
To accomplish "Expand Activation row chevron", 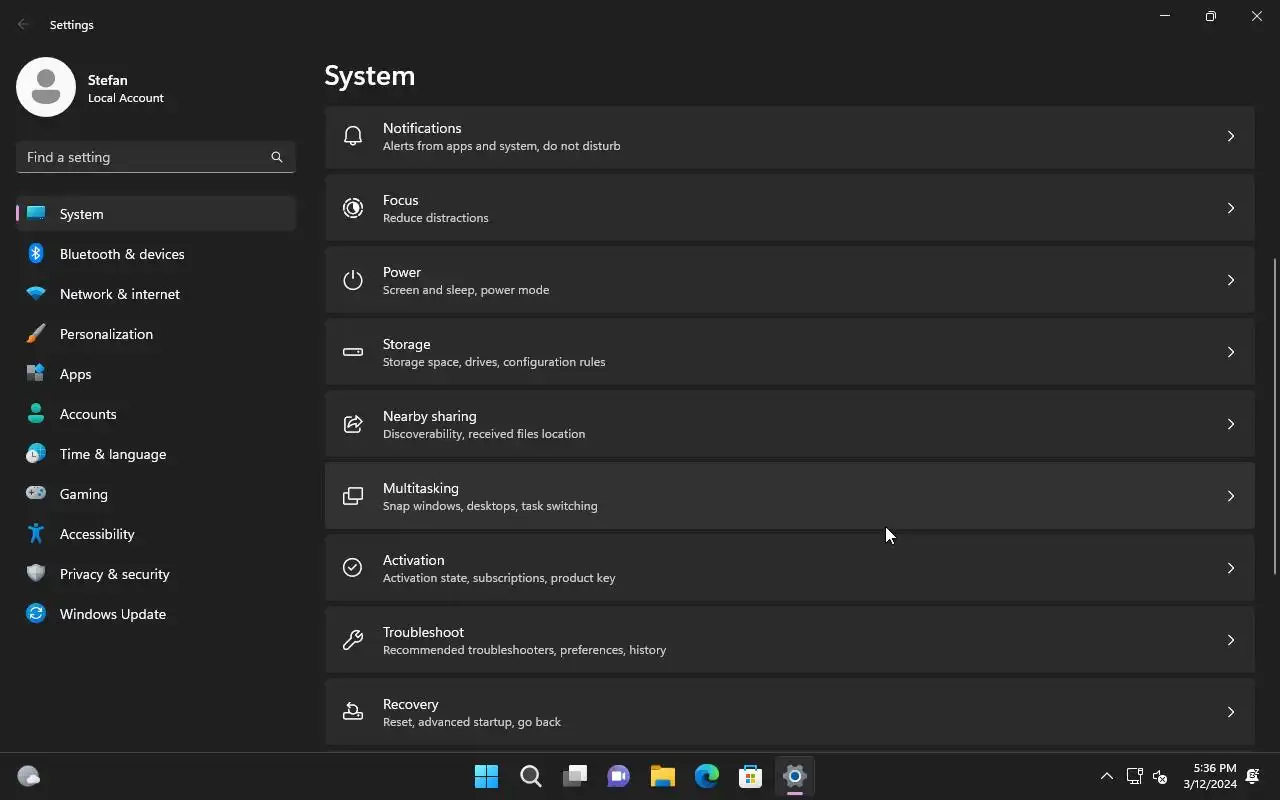I will pyautogui.click(x=1231, y=568).
